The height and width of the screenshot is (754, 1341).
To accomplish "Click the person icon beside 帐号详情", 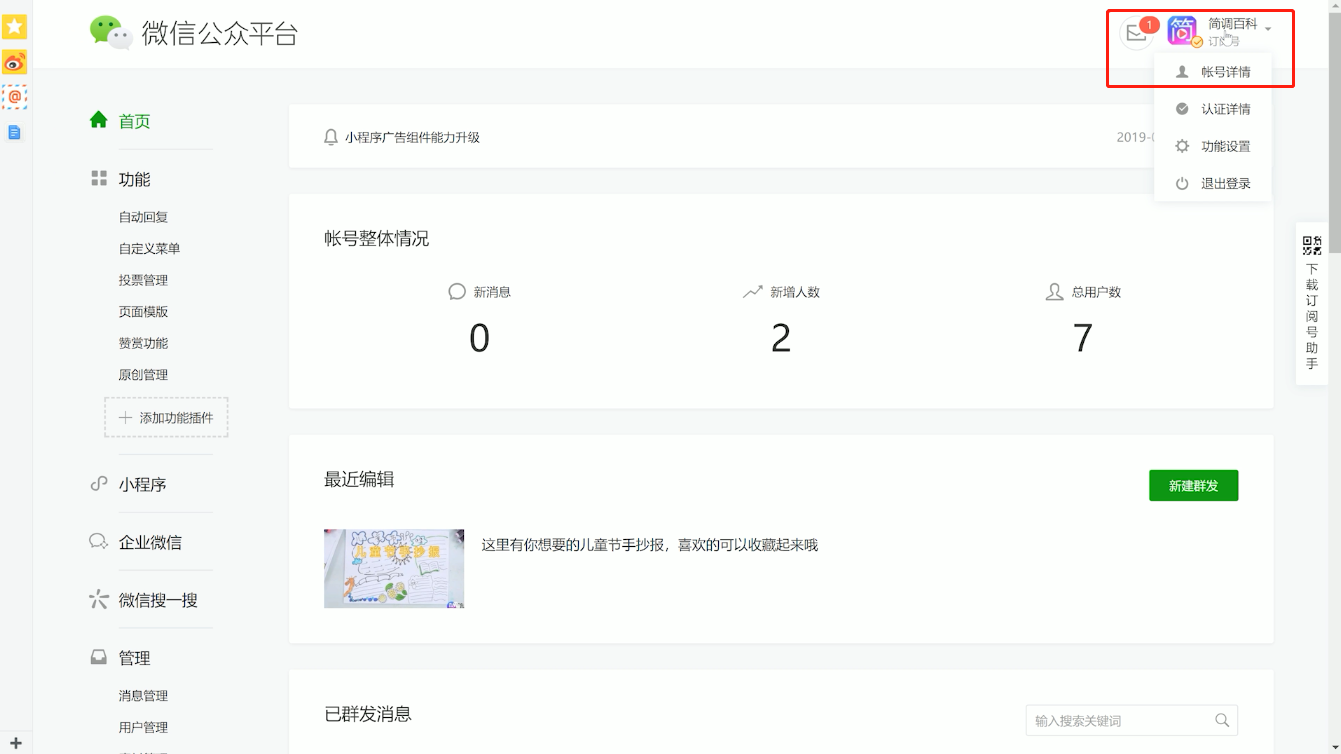I will pyautogui.click(x=1182, y=72).
